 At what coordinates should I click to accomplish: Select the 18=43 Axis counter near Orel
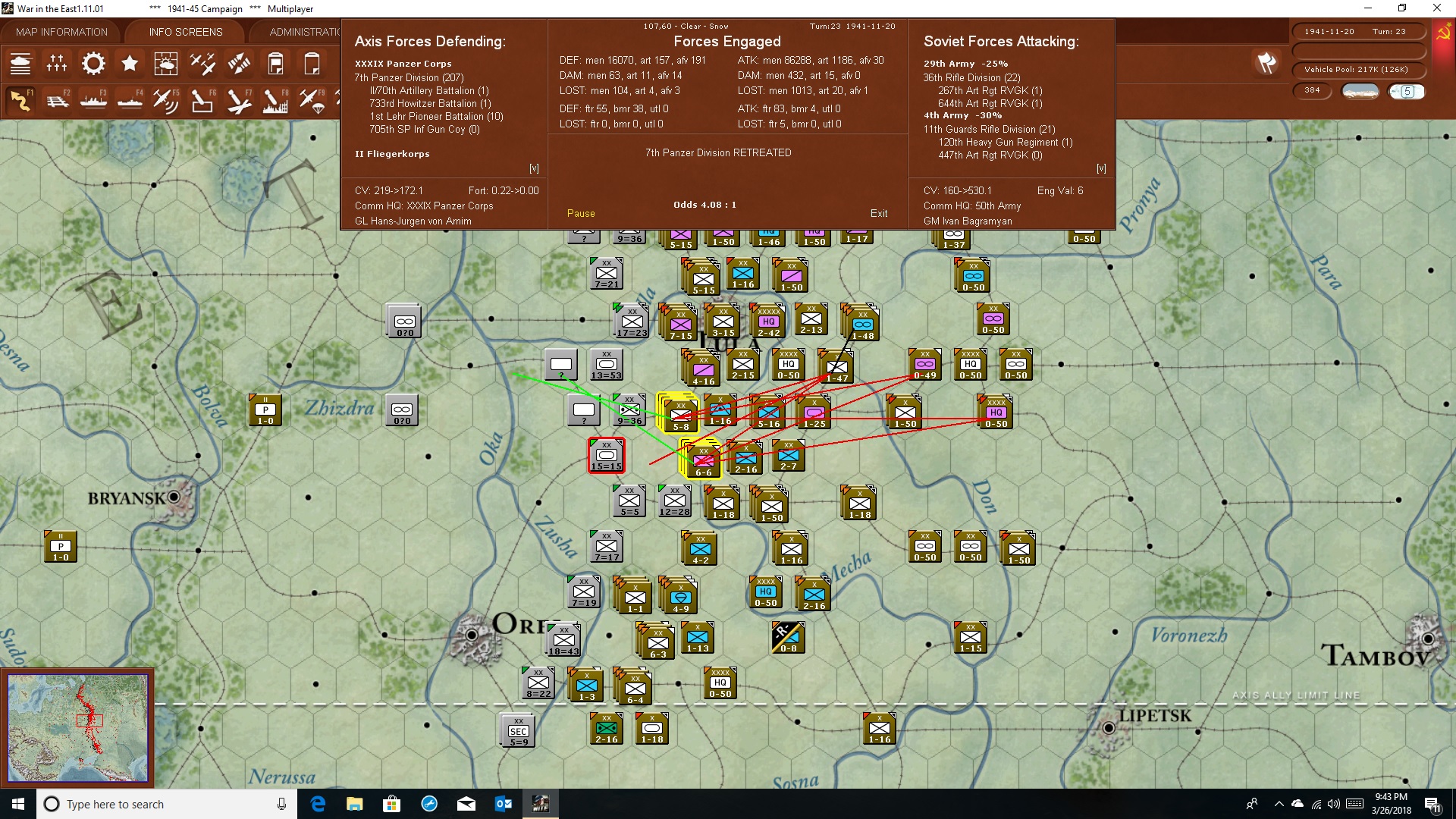pos(563,640)
